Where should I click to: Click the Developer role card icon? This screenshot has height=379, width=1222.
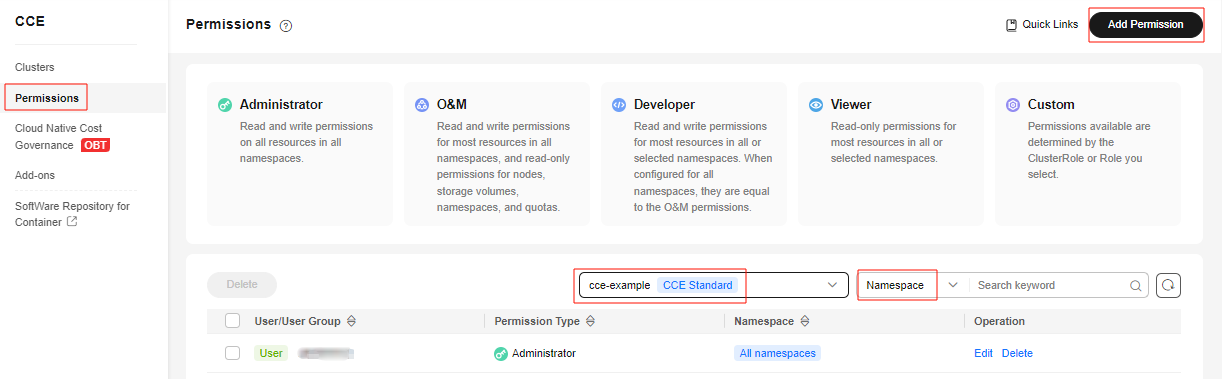619,104
